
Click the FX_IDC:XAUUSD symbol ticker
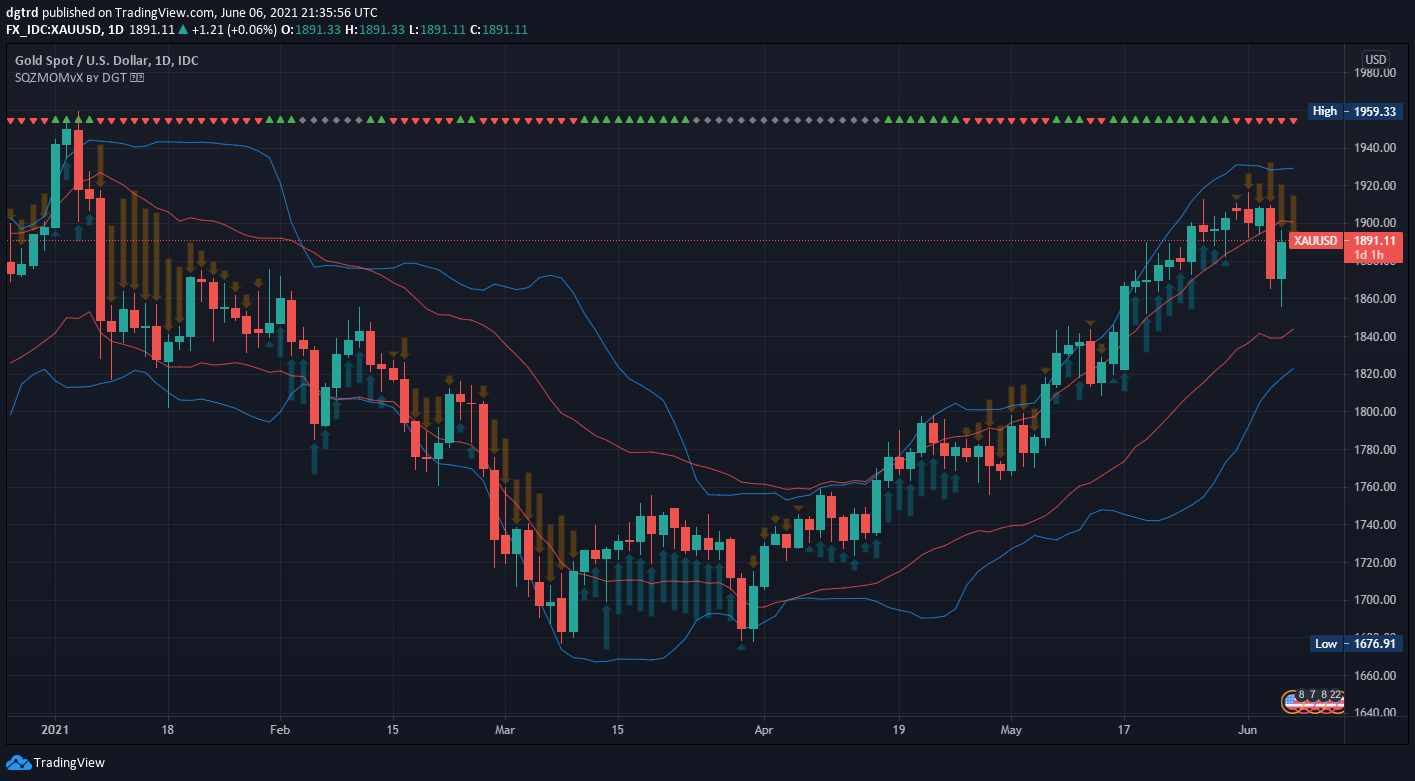pos(53,30)
